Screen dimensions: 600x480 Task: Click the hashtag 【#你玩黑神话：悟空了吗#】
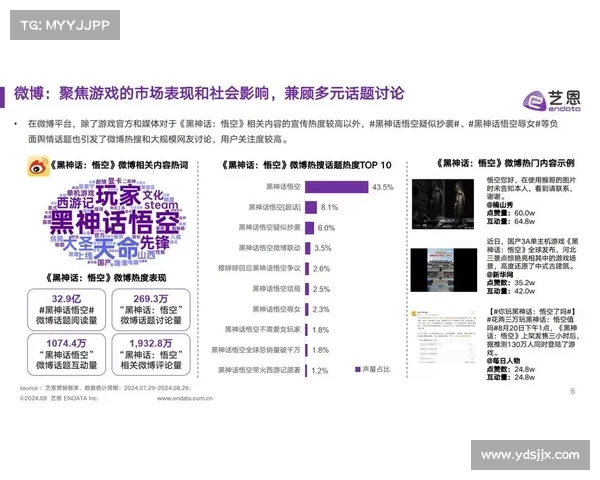tap(532, 311)
